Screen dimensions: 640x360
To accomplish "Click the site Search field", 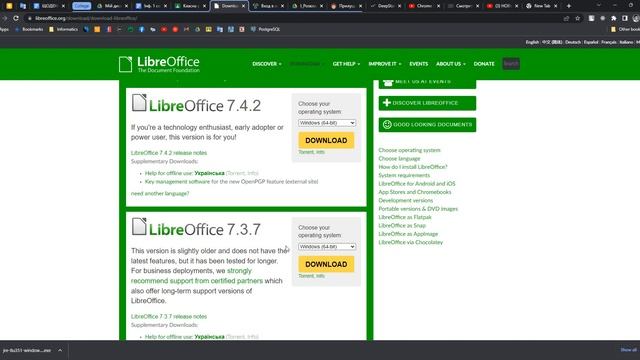I will click(x=511, y=64).
